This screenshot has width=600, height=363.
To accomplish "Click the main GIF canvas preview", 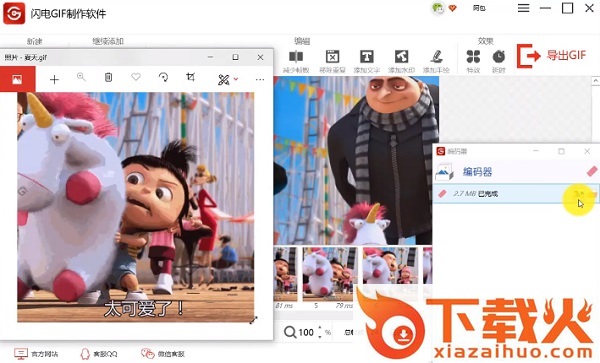I will 356,161.
